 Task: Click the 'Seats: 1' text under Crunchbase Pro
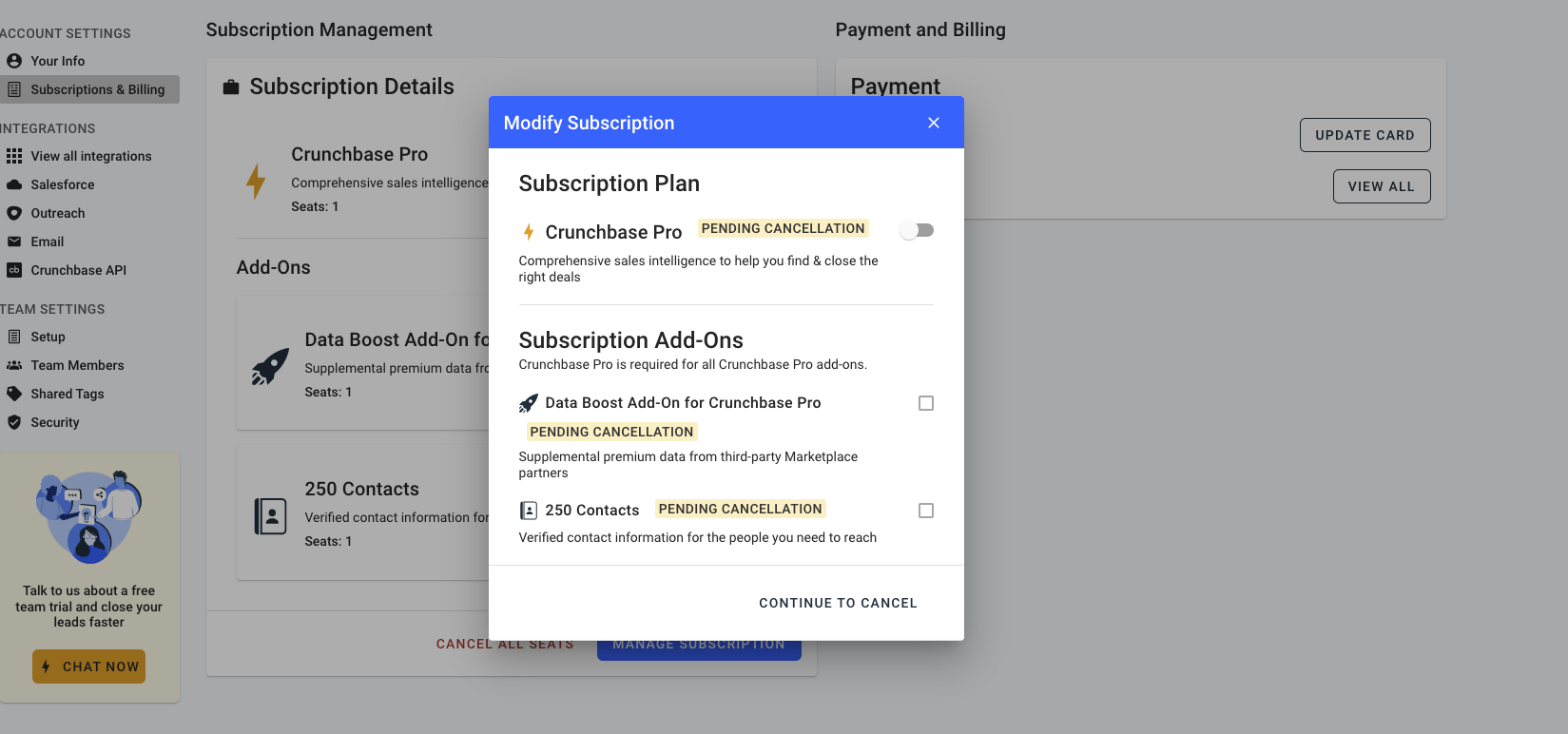click(315, 206)
